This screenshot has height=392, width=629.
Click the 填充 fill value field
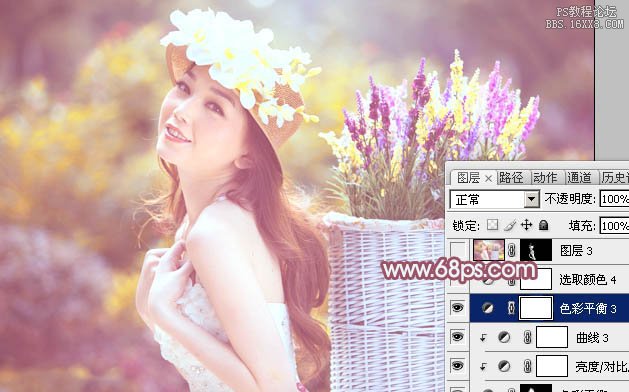pyautogui.click(x=614, y=226)
